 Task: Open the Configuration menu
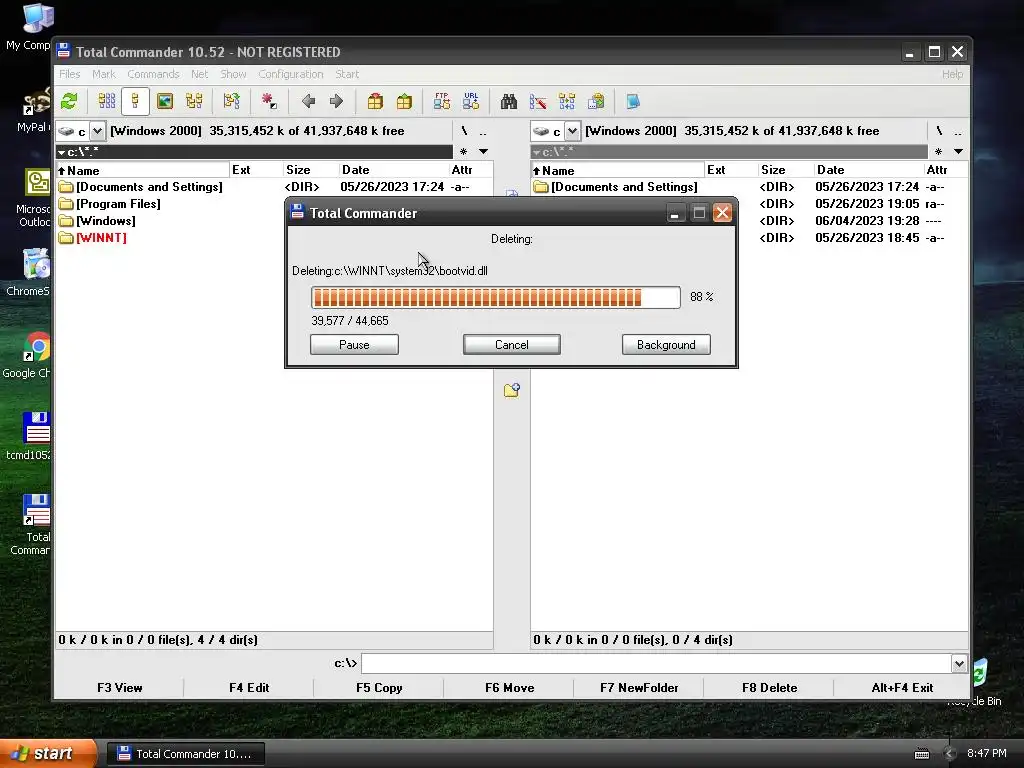[291, 74]
